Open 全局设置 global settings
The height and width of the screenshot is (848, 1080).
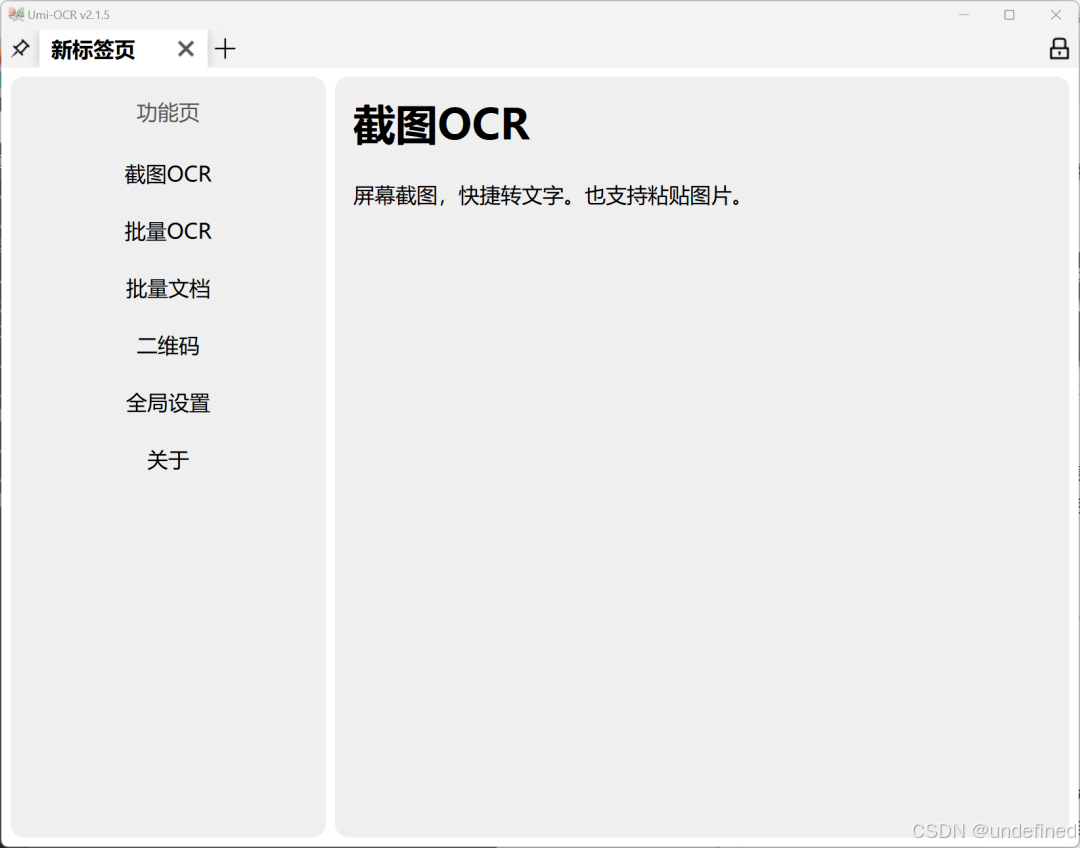(x=168, y=403)
